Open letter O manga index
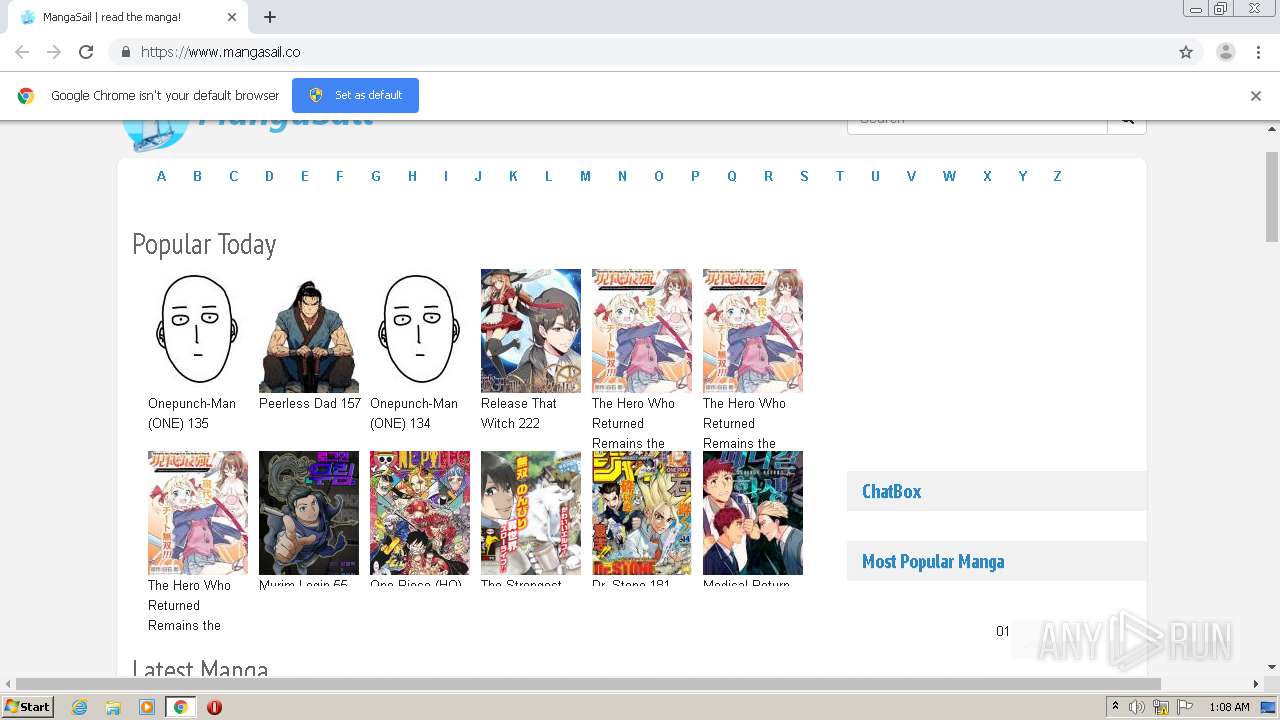This screenshot has width=1280, height=720. click(x=658, y=176)
